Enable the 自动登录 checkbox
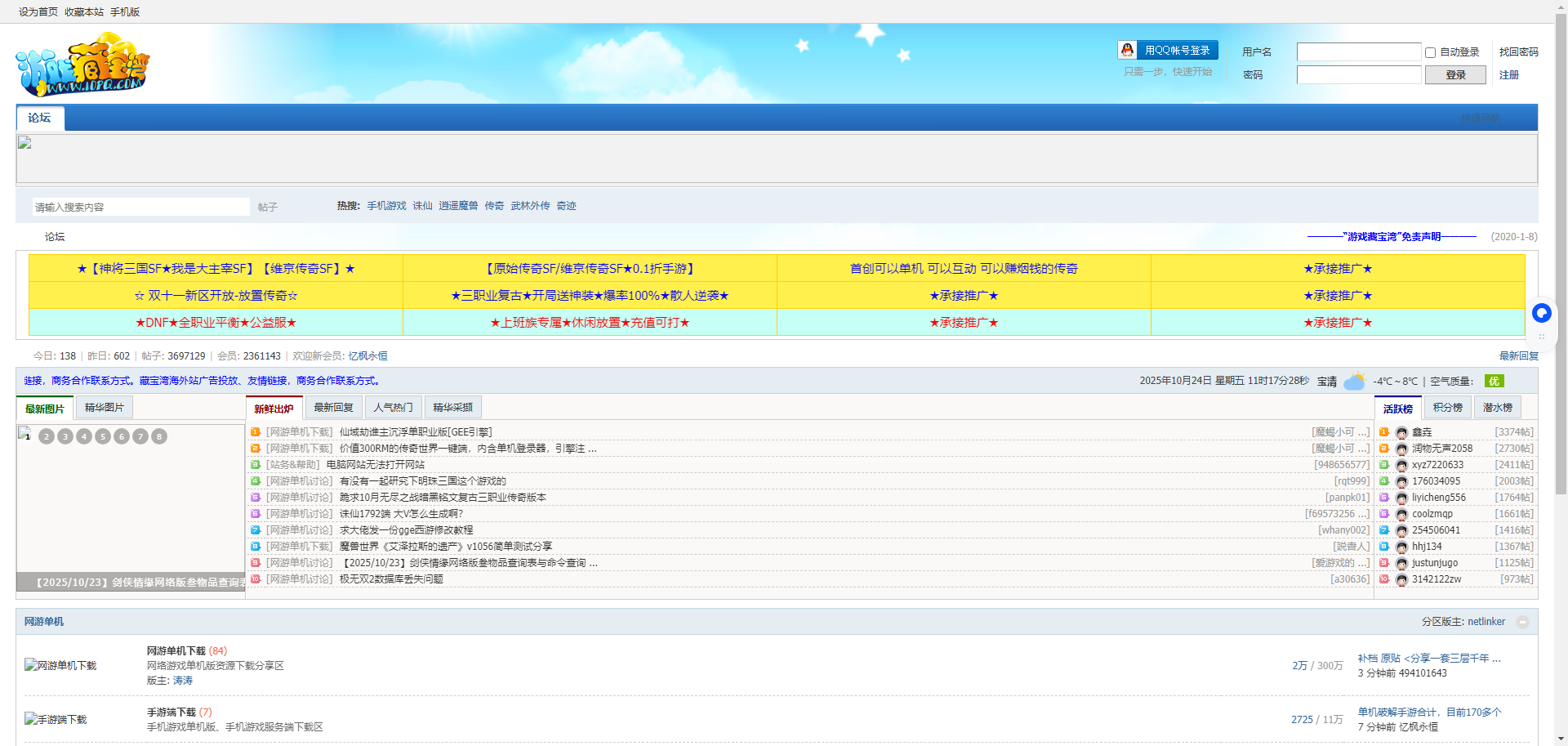This screenshot has width=1568, height=746. click(1430, 52)
